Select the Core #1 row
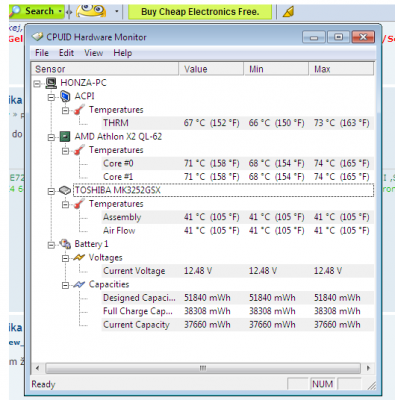This screenshot has height=400, width=395. pos(238,177)
